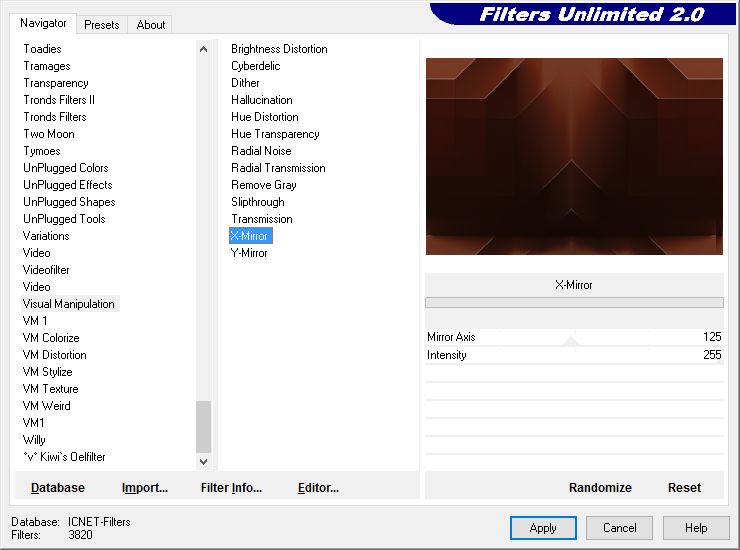Screen dimensions: 740x550
Task: Pick the Radial Noise filter
Action: coord(261,151)
